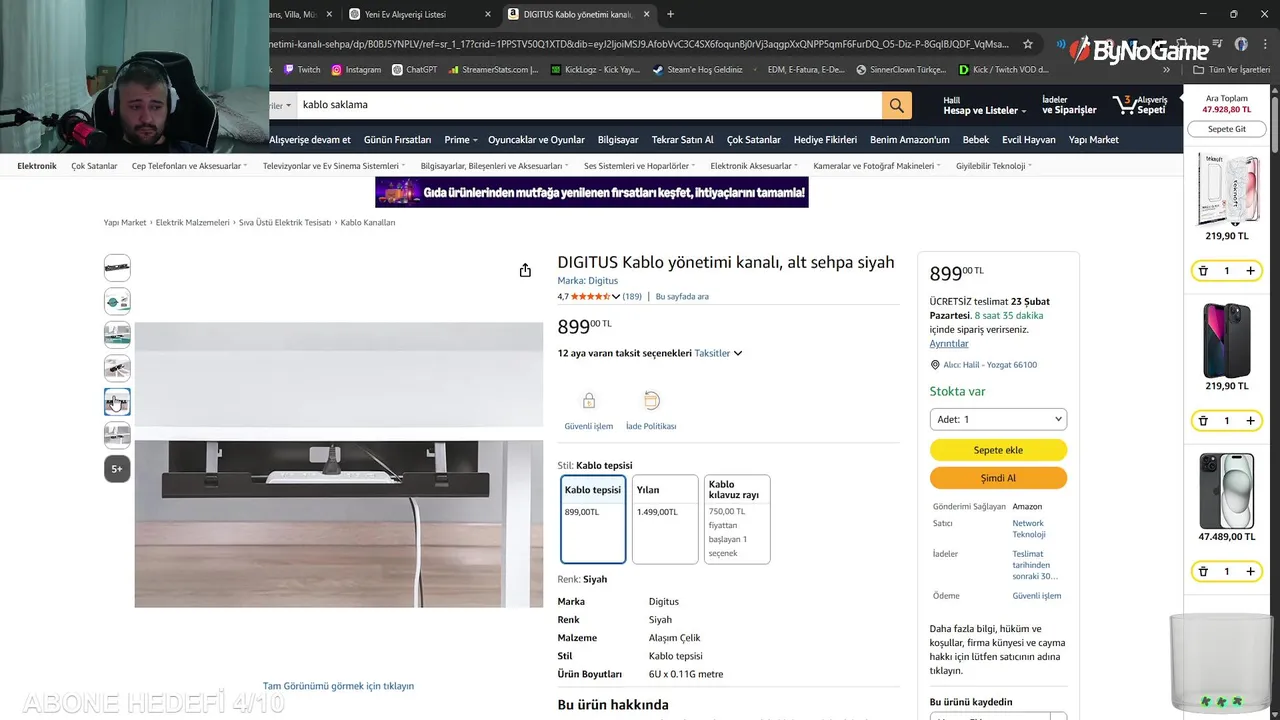This screenshot has width=1280, height=720.
Task: Click Tam Görünümü görmek için tıklayın
Action: pyautogui.click(x=338, y=686)
